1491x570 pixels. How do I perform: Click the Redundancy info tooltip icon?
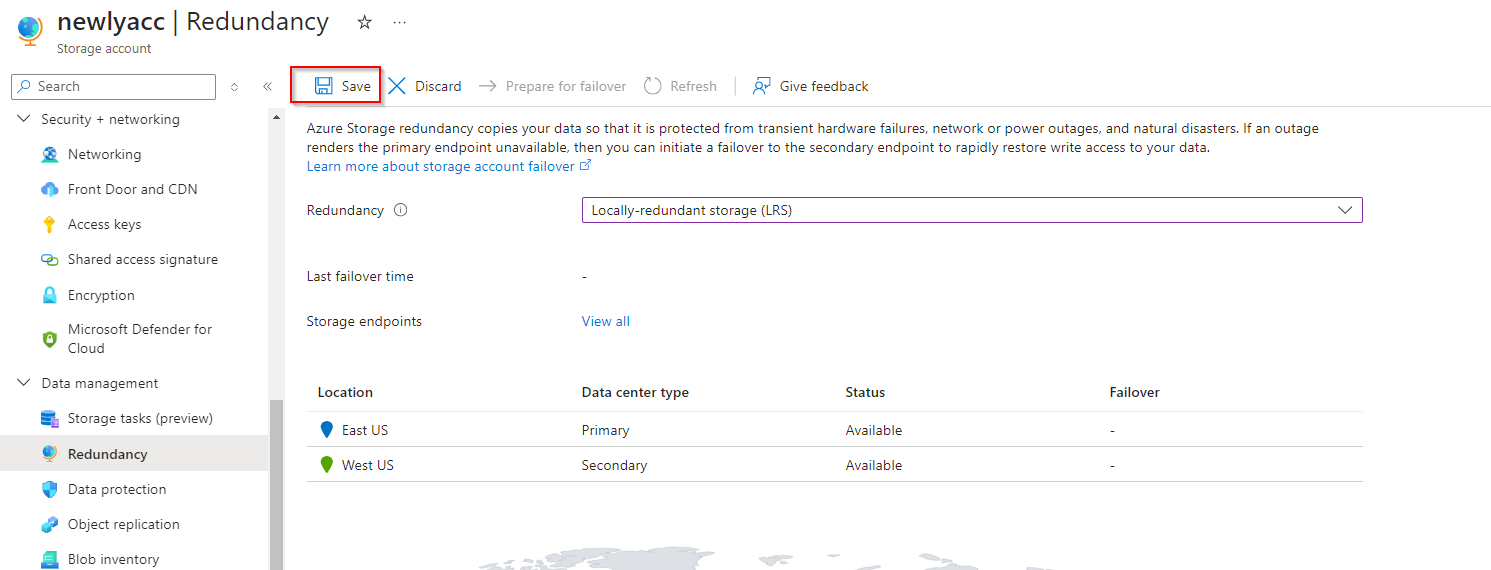click(x=401, y=211)
